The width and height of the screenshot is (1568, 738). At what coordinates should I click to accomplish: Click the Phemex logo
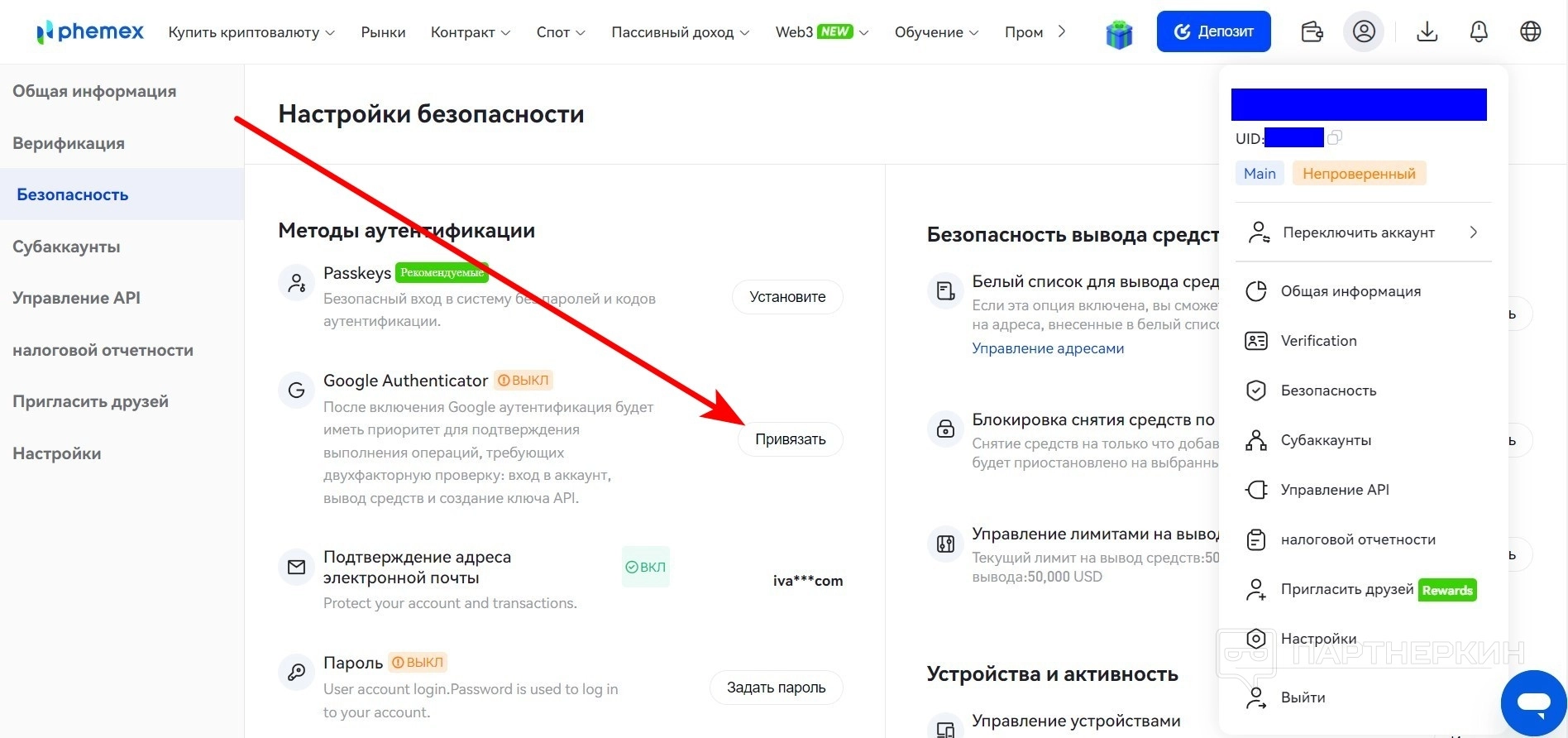[90, 32]
